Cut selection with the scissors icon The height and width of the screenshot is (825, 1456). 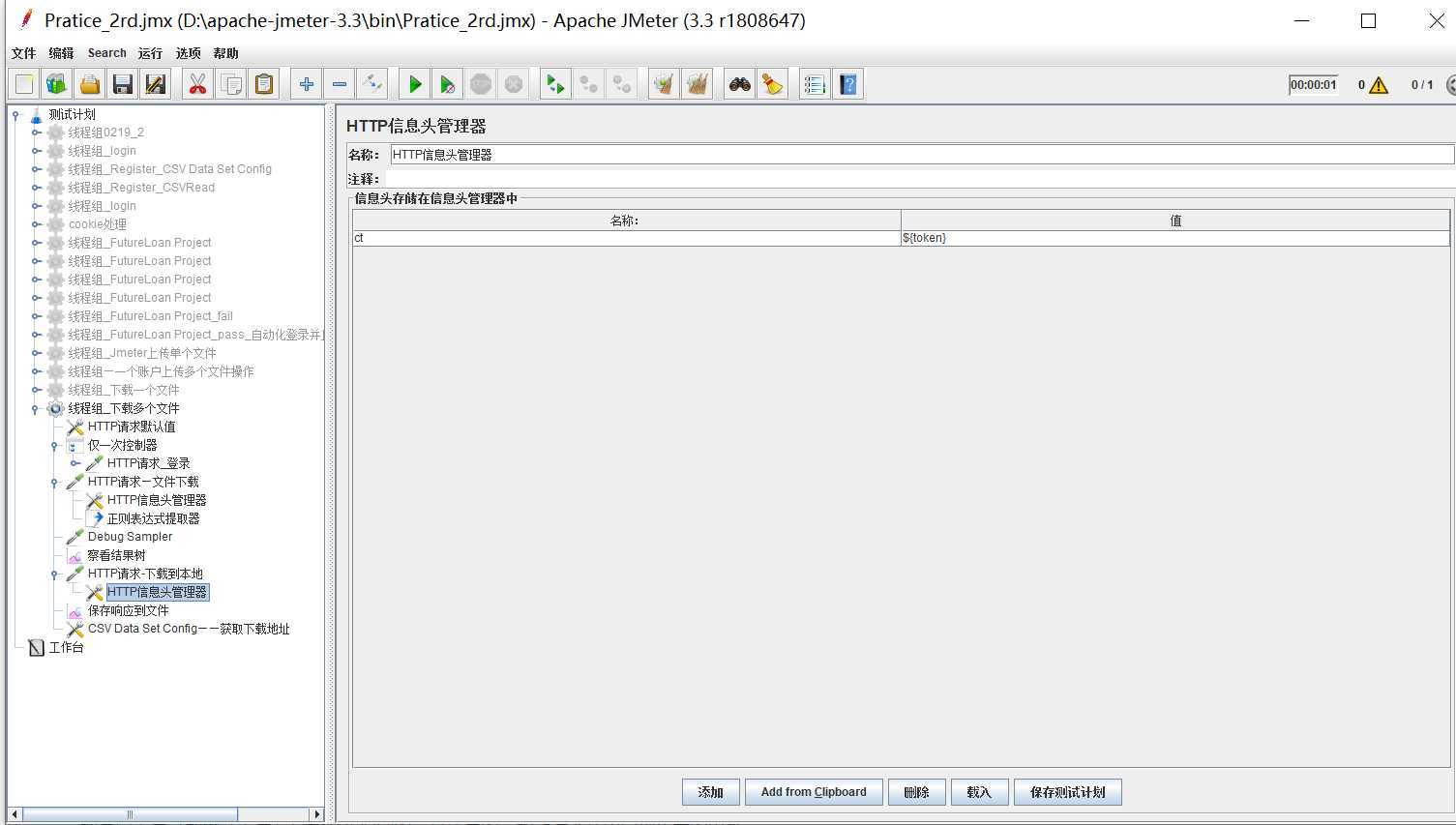(198, 85)
